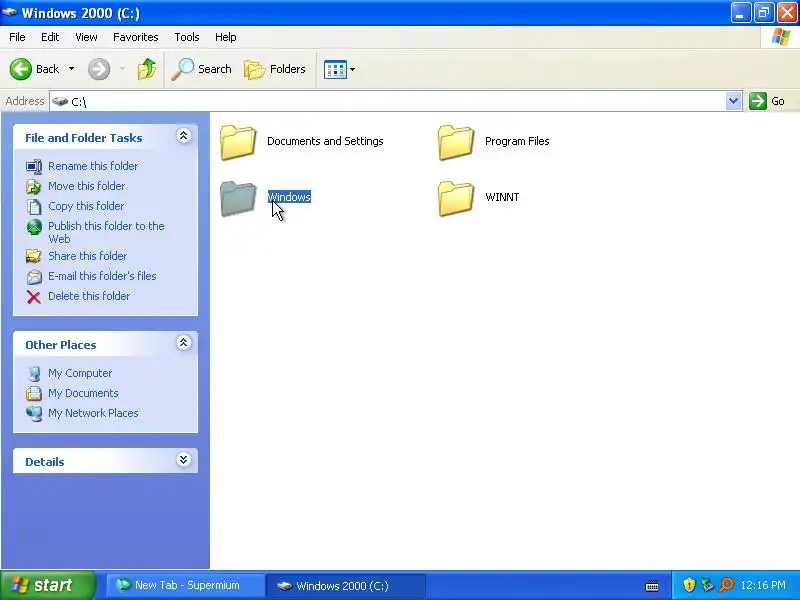Click the 12:16 PM system clock

click(763, 585)
